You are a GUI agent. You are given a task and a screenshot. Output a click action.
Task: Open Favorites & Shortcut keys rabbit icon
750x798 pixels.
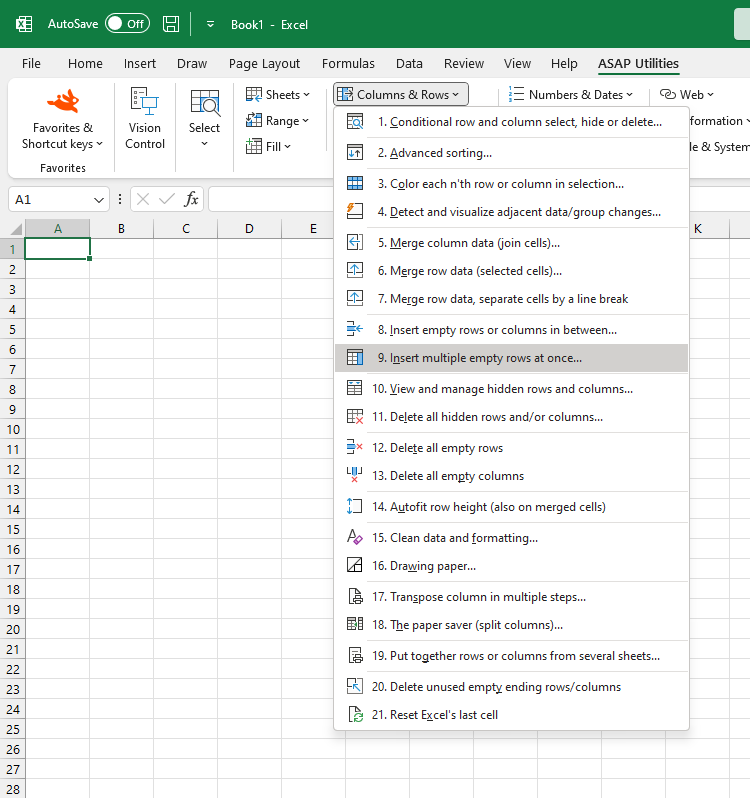click(x=63, y=101)
